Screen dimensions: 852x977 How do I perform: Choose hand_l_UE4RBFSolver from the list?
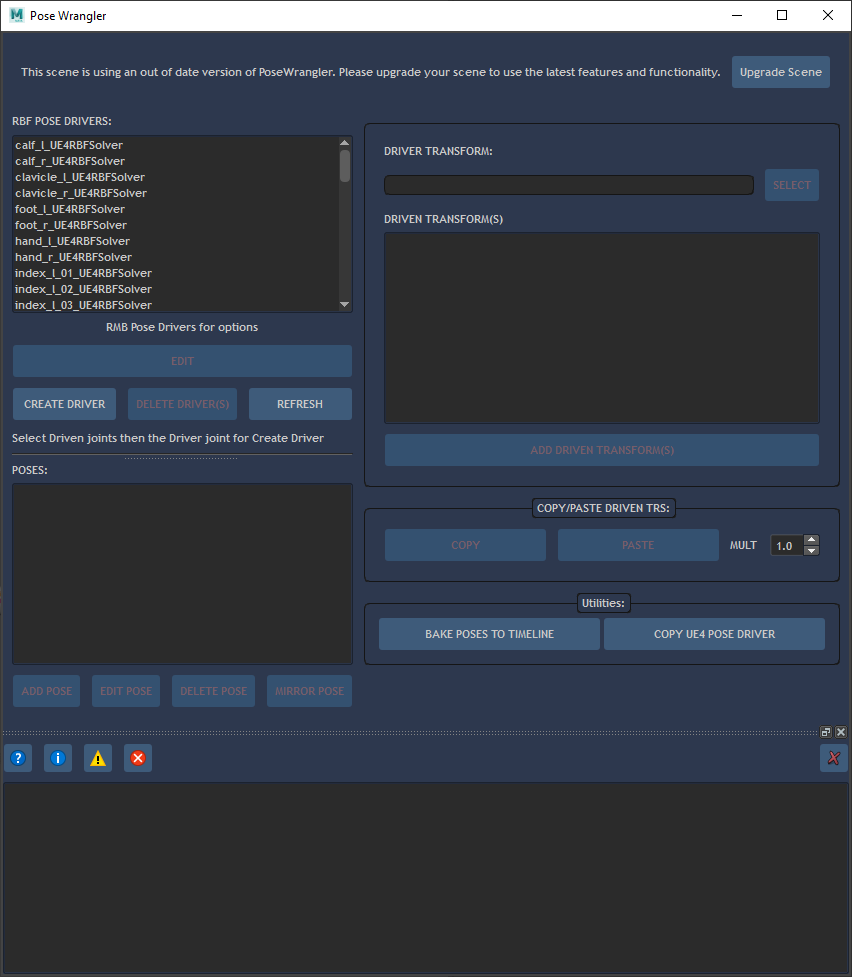point(72,241)
